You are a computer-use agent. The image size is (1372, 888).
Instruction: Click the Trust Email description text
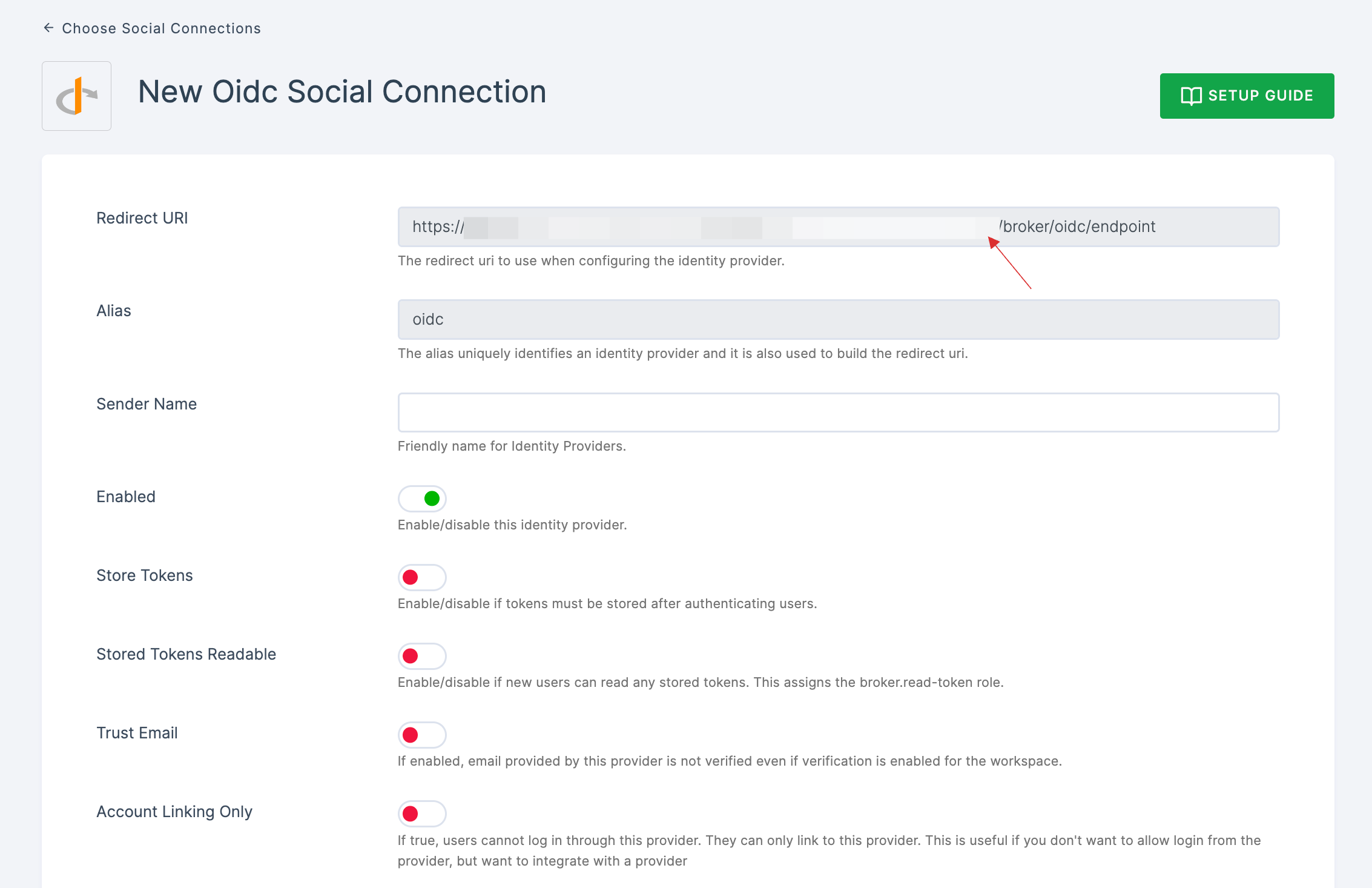coord(730,761)
